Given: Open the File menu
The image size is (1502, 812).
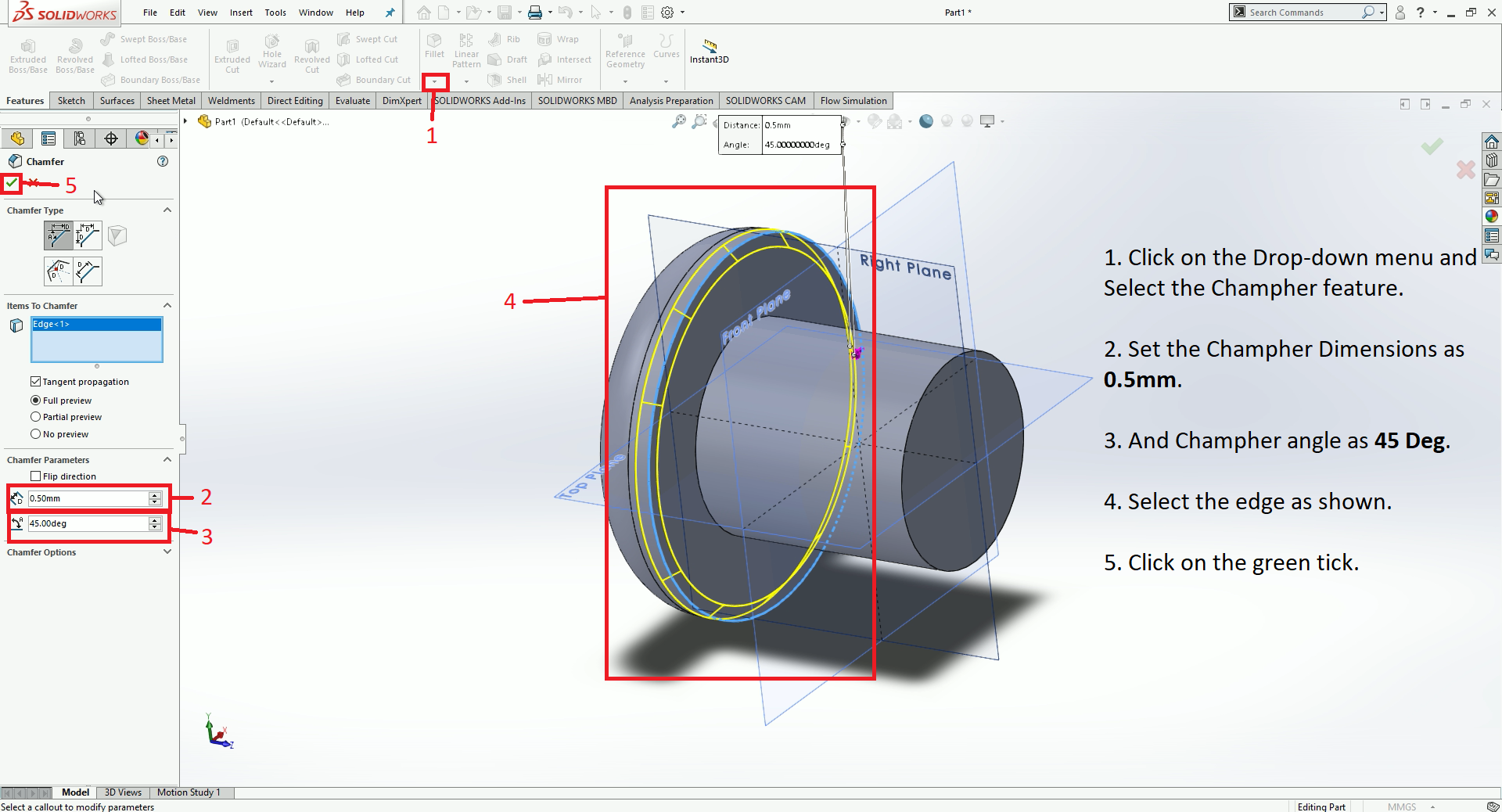Looking at the screenshot, I should tap(150, 13).
